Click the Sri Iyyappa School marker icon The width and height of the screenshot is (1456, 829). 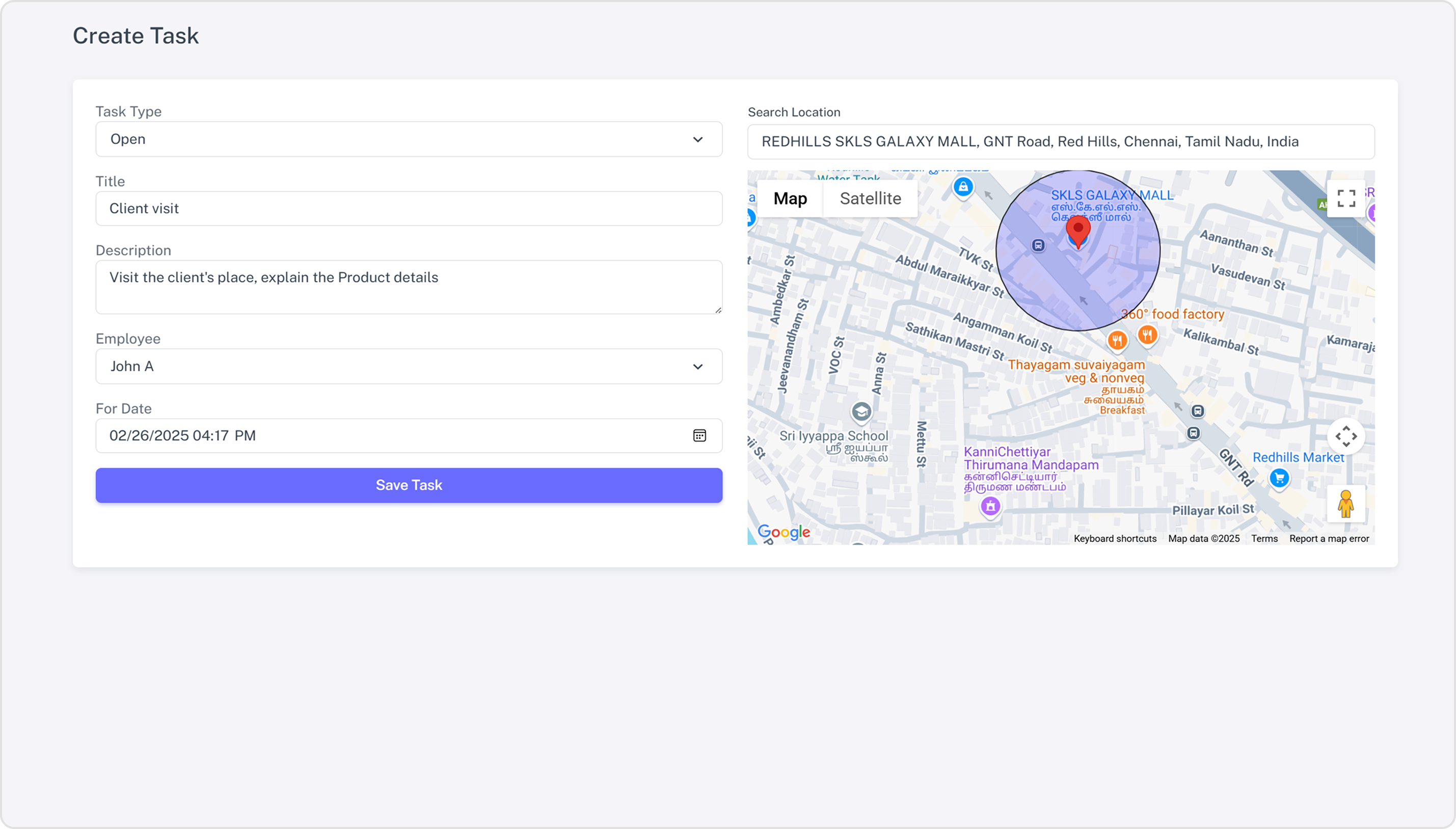861,411
